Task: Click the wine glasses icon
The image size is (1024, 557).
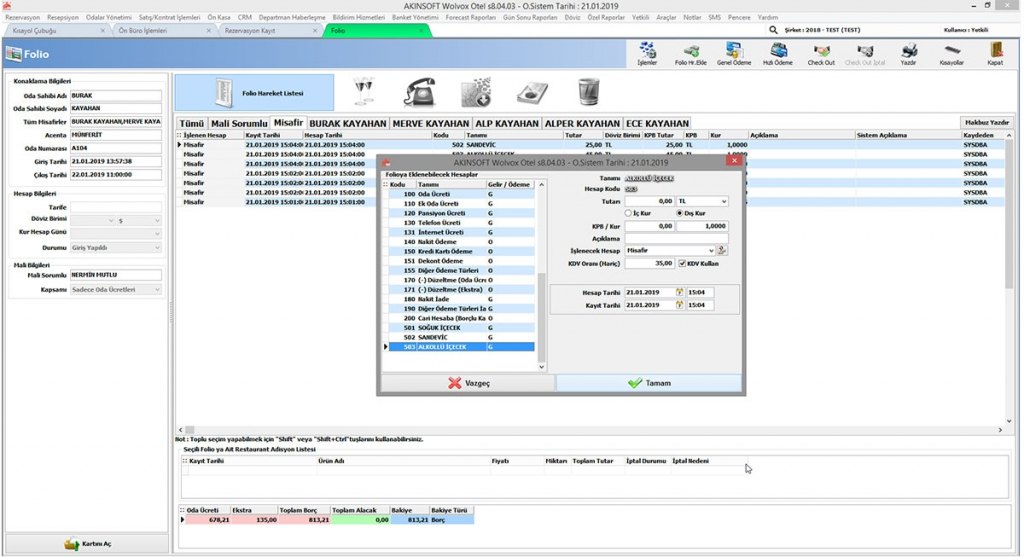Action: point(363,91)
